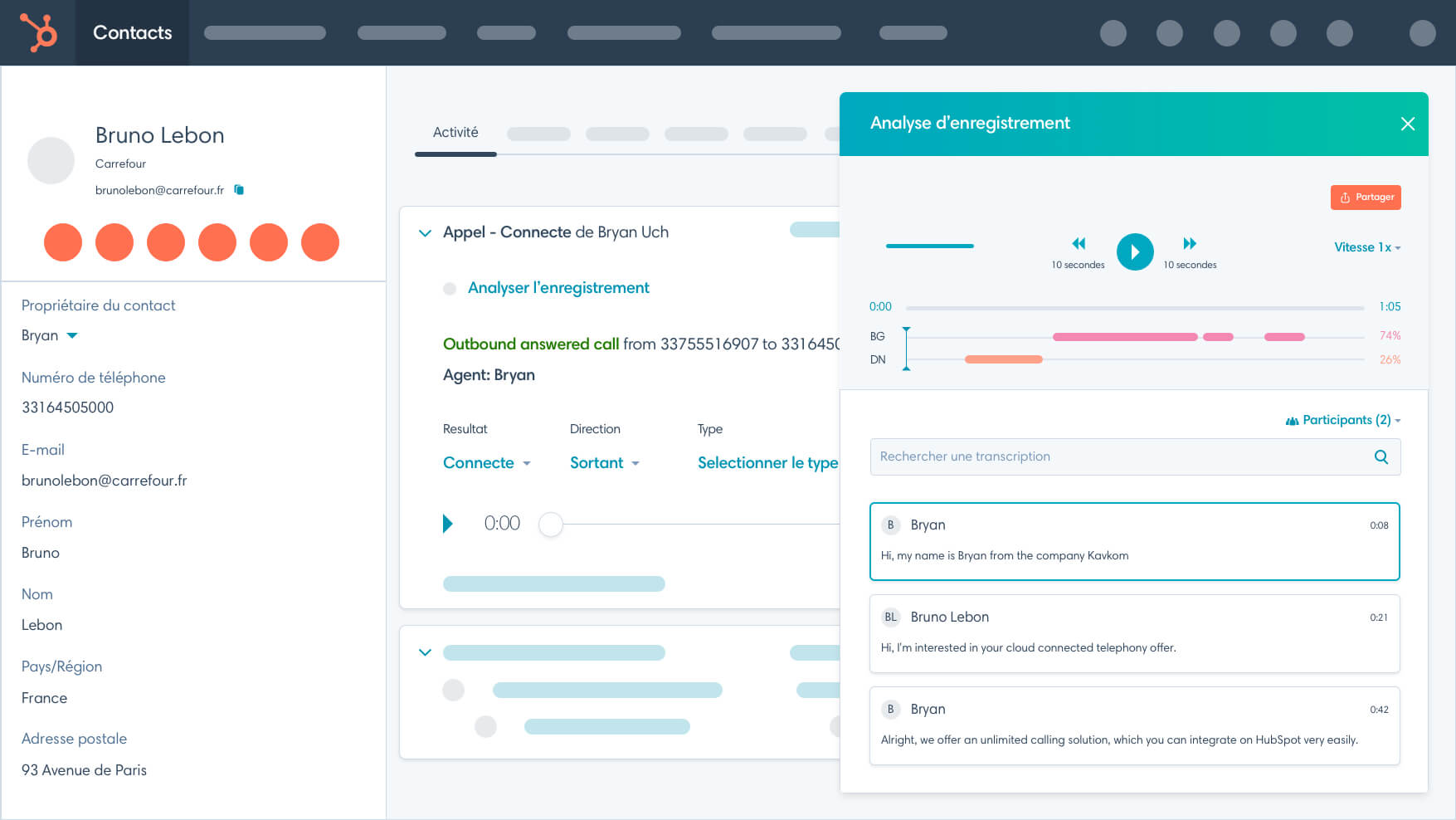Click the Rechercher une transcription field

click(x=1135, y=456)
